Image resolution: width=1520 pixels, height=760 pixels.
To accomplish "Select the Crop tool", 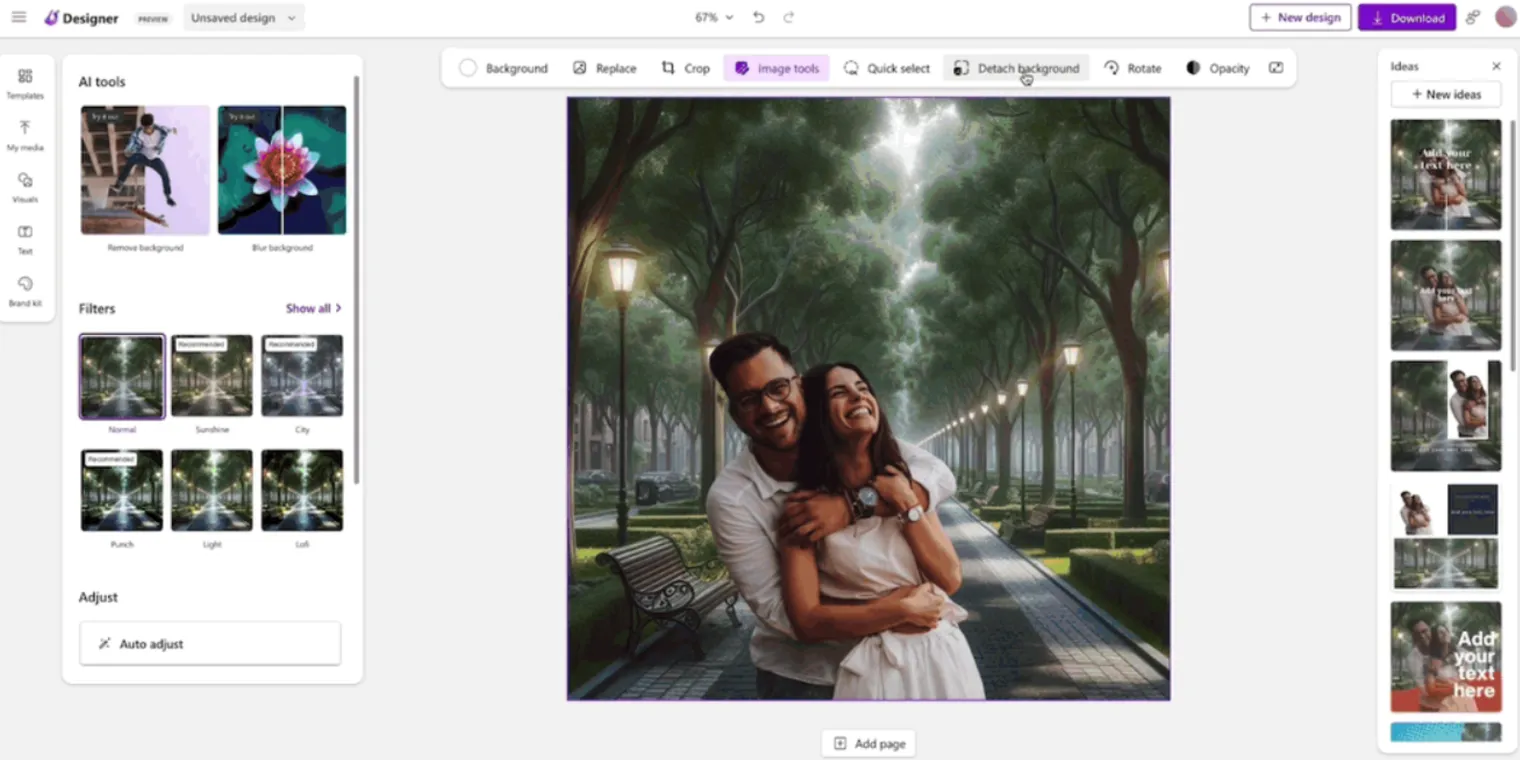I will pos(685,68).
